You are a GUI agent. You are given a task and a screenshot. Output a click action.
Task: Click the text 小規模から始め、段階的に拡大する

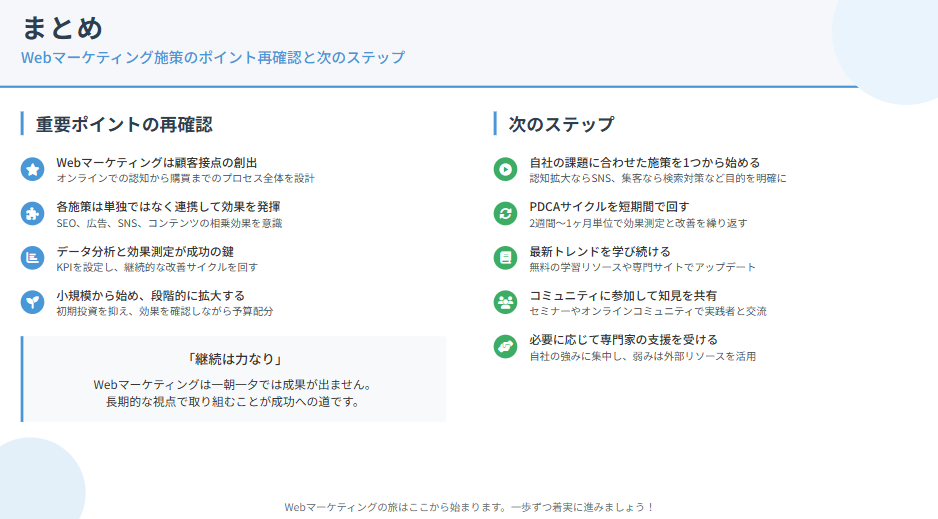pos(150,295)
